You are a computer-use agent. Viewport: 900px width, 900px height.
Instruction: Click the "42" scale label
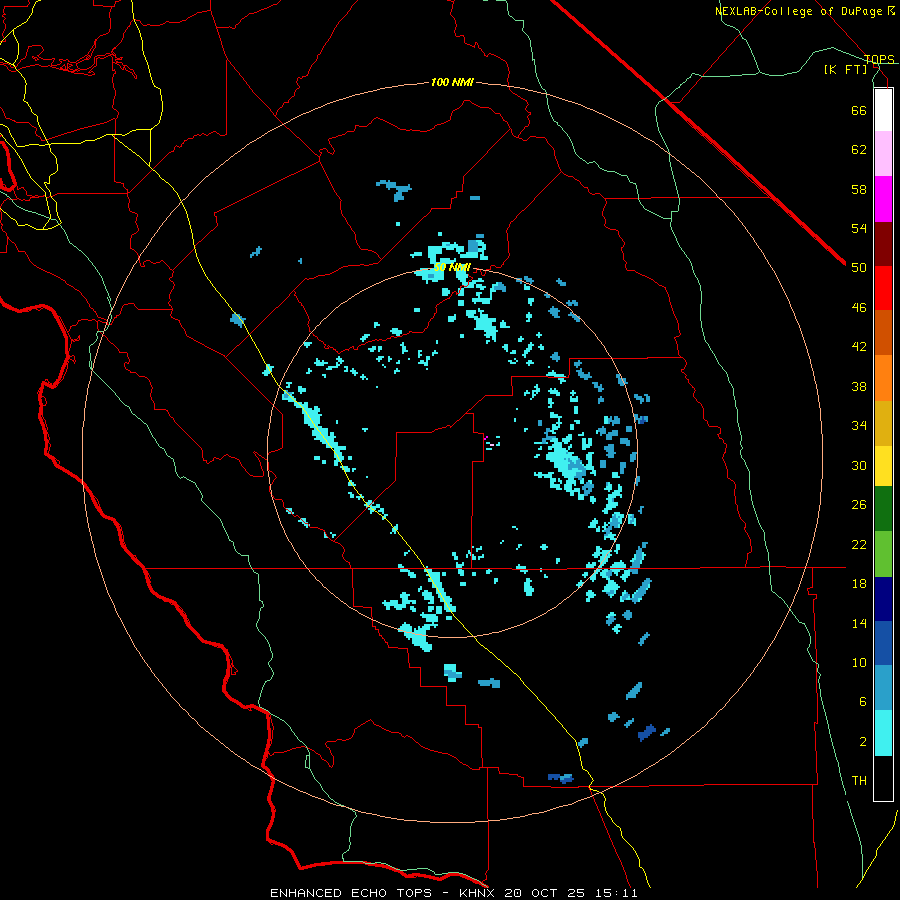point(859,347)
